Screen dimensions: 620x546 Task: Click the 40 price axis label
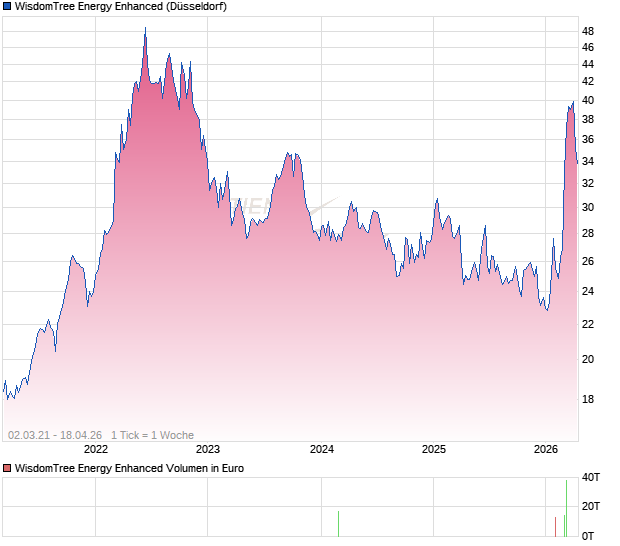(x=588, y=100)
